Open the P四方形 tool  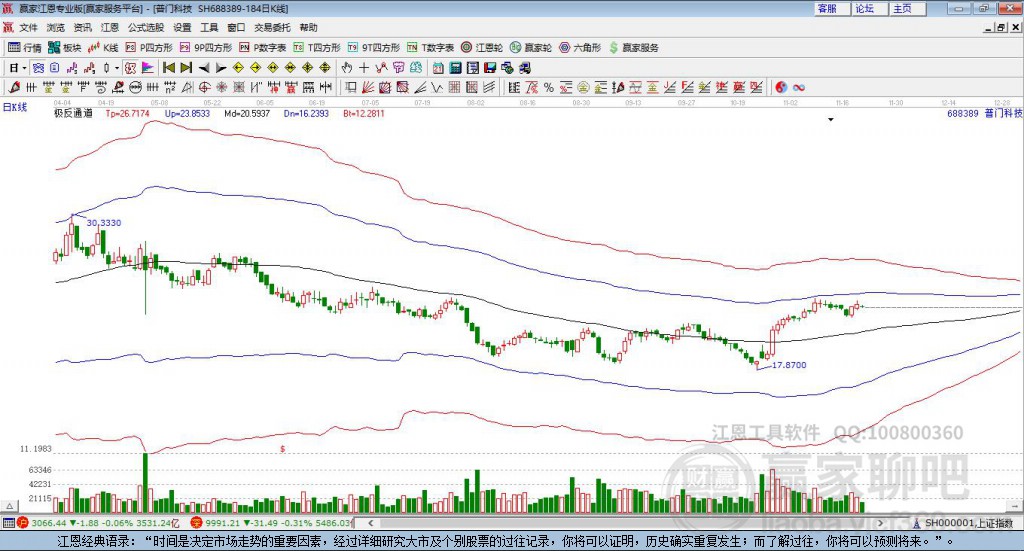point(149,48)
